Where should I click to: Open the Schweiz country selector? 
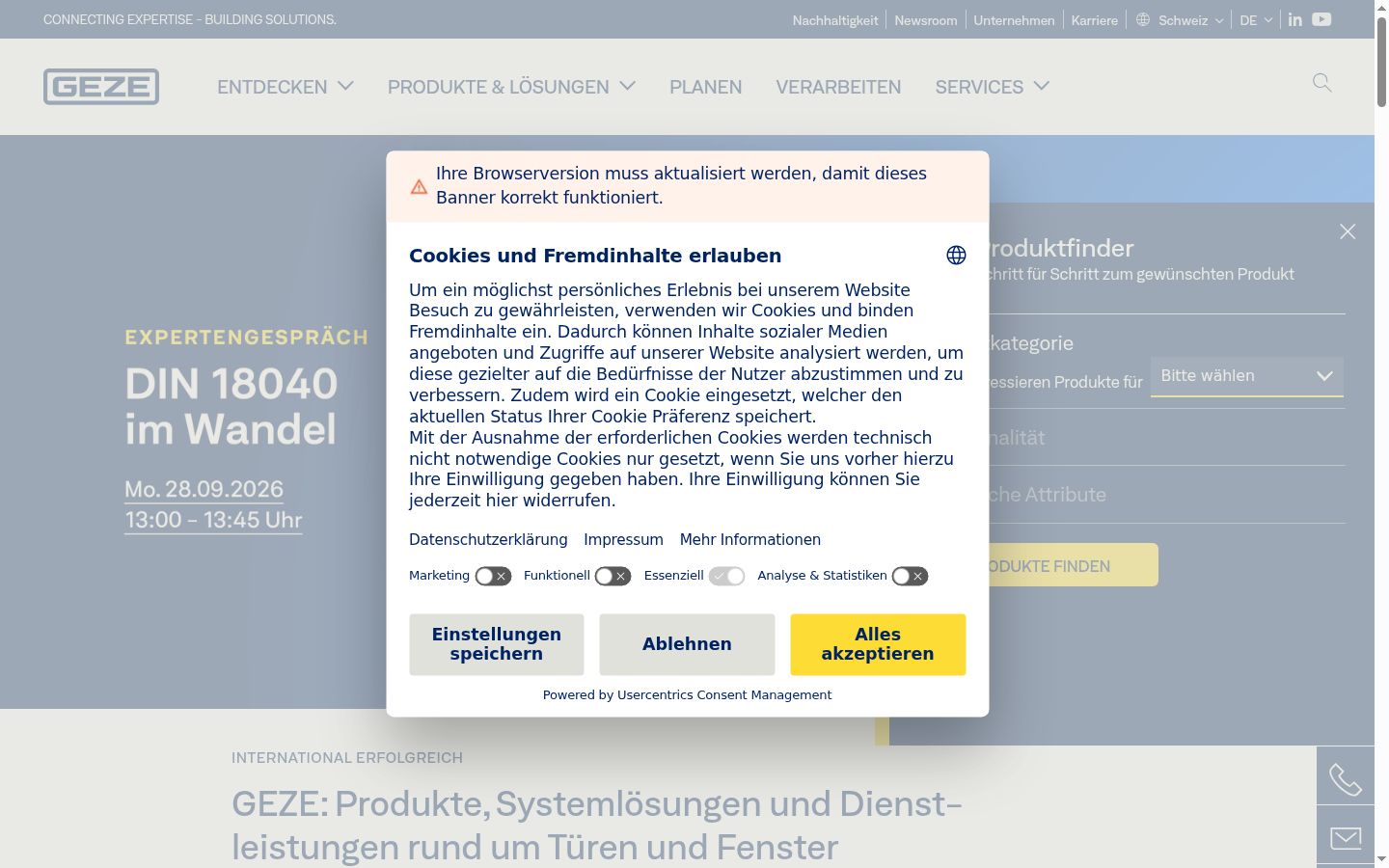pyautogui.click(x=1190, y=20)
